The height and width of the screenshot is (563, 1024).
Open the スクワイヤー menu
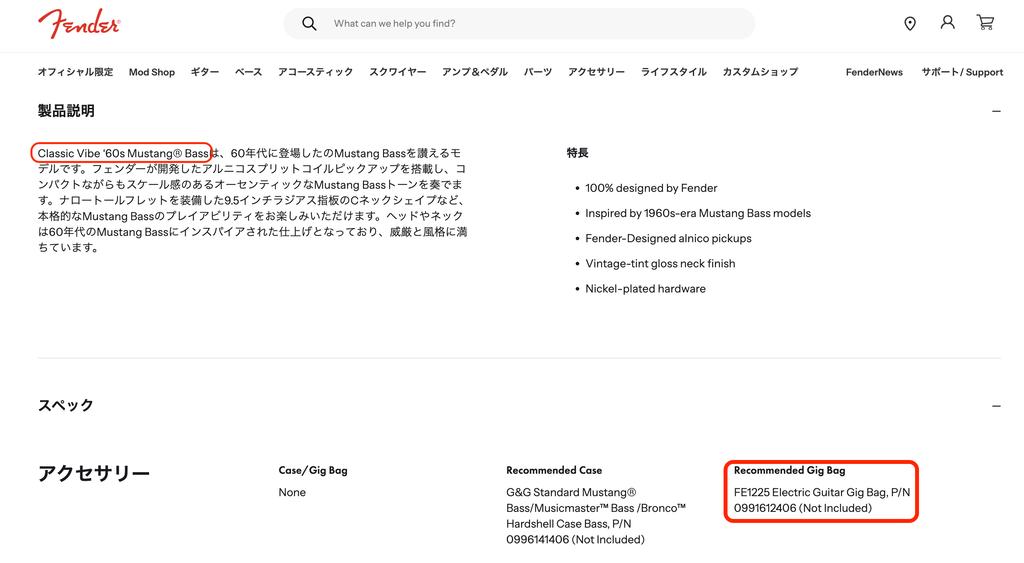[x=397, y=72]
